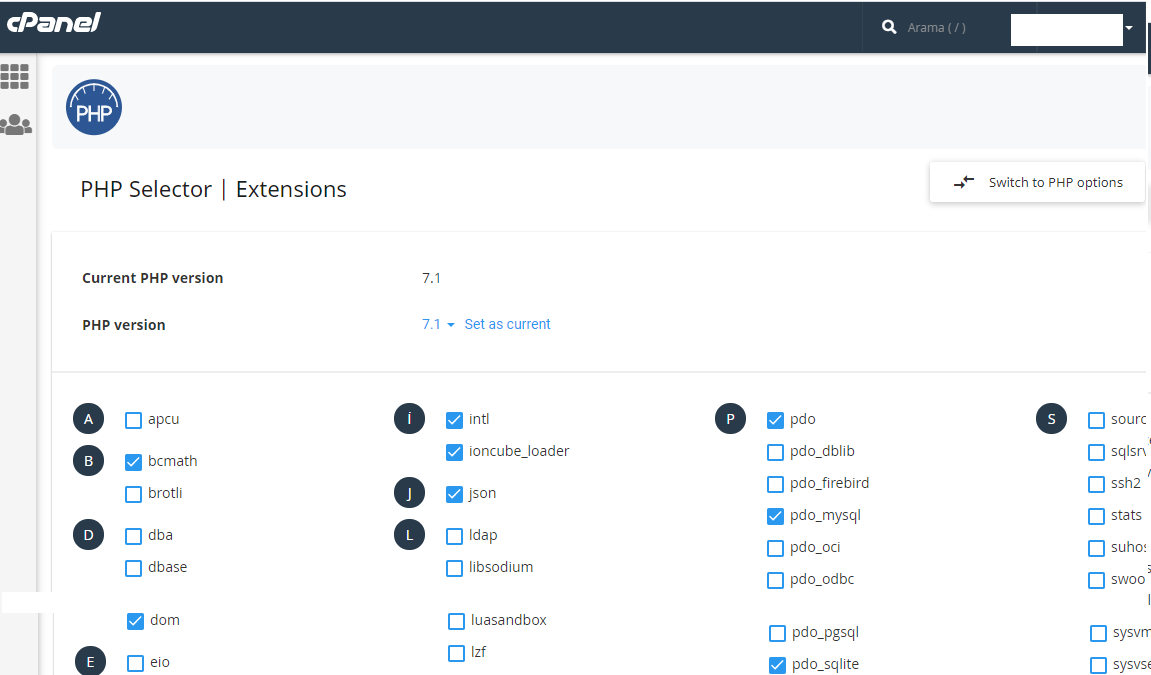Uncheck the pdo_mysql extension
The width and height of the screenshot is (1151, 675).
pos(775,517)
